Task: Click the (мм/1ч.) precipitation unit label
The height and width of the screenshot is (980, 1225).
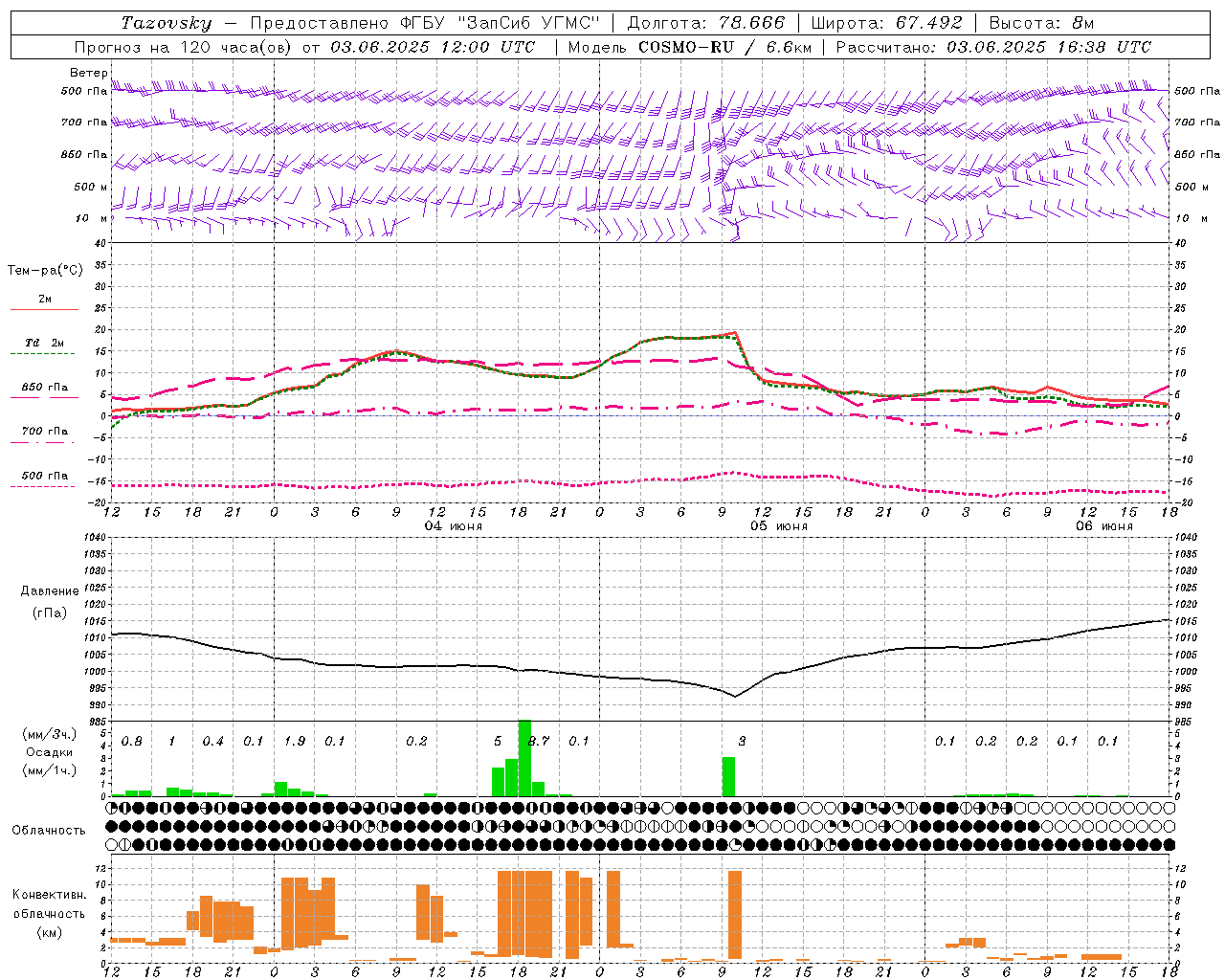Action: [x=50, y=769]
